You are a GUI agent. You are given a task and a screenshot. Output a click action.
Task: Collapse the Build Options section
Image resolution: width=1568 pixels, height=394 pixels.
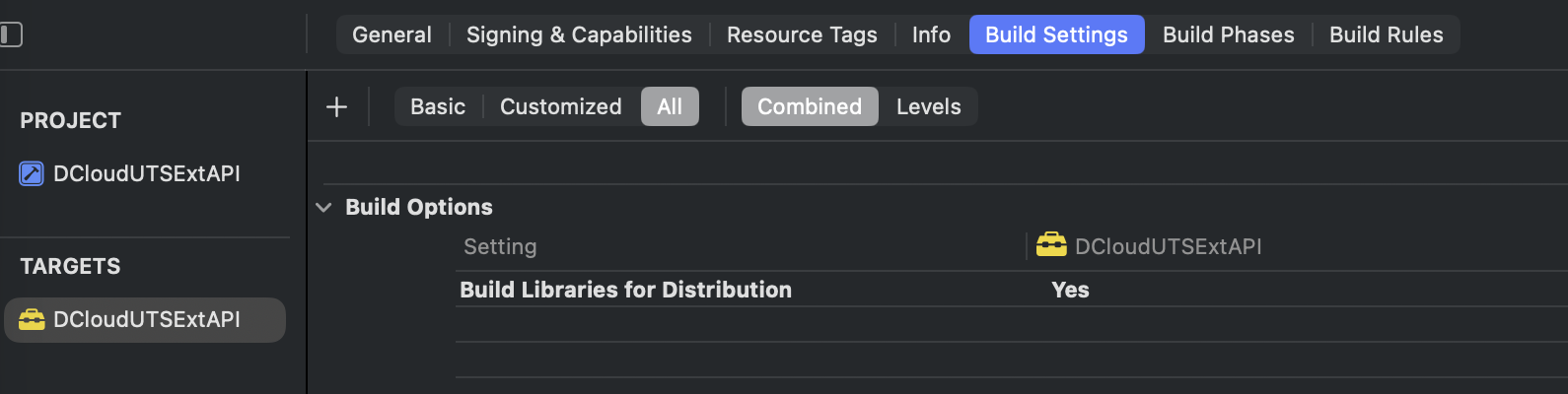point(323,207)
